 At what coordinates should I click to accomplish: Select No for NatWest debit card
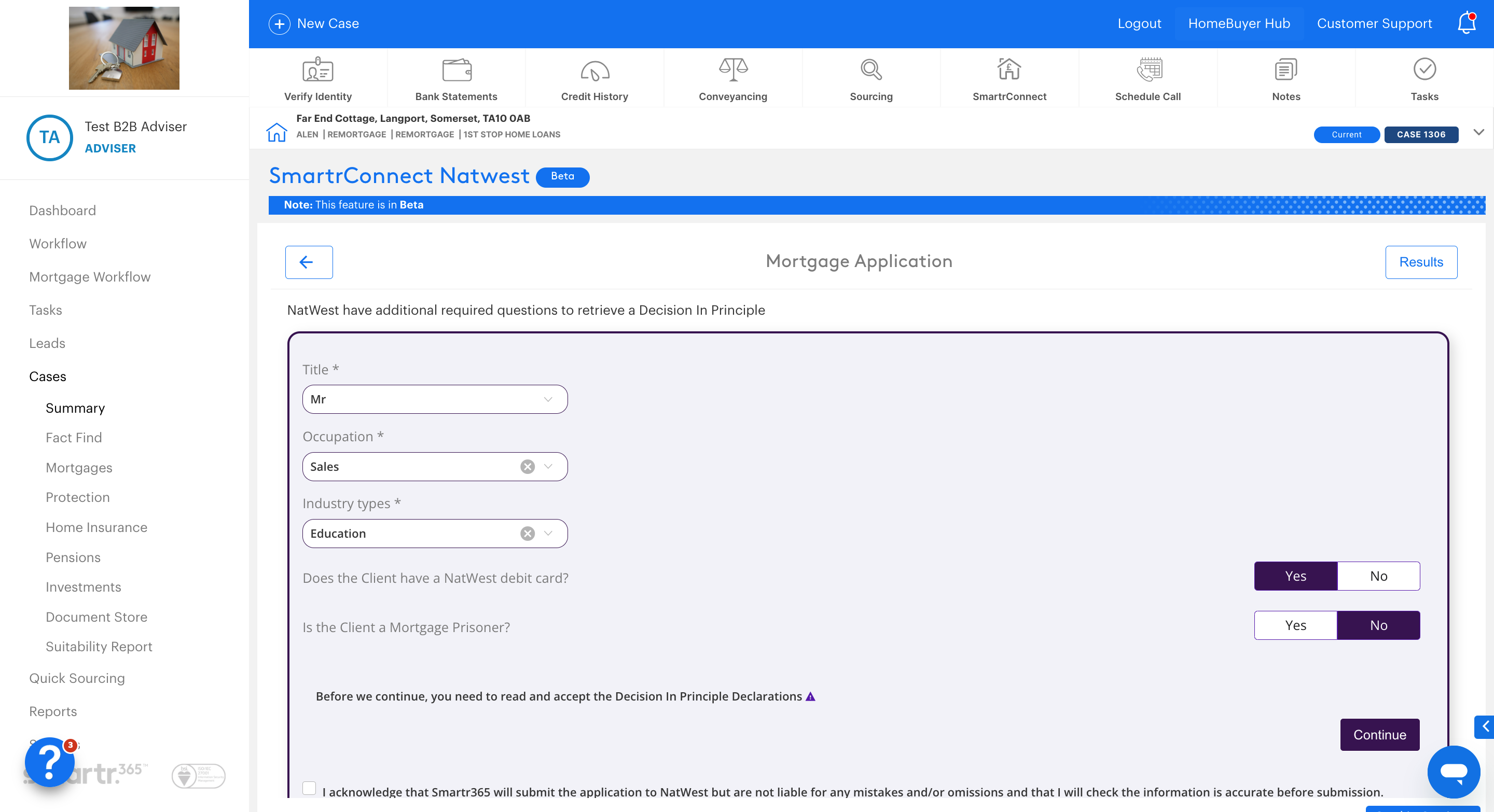pyautogui.click(x=1379, y=576)
